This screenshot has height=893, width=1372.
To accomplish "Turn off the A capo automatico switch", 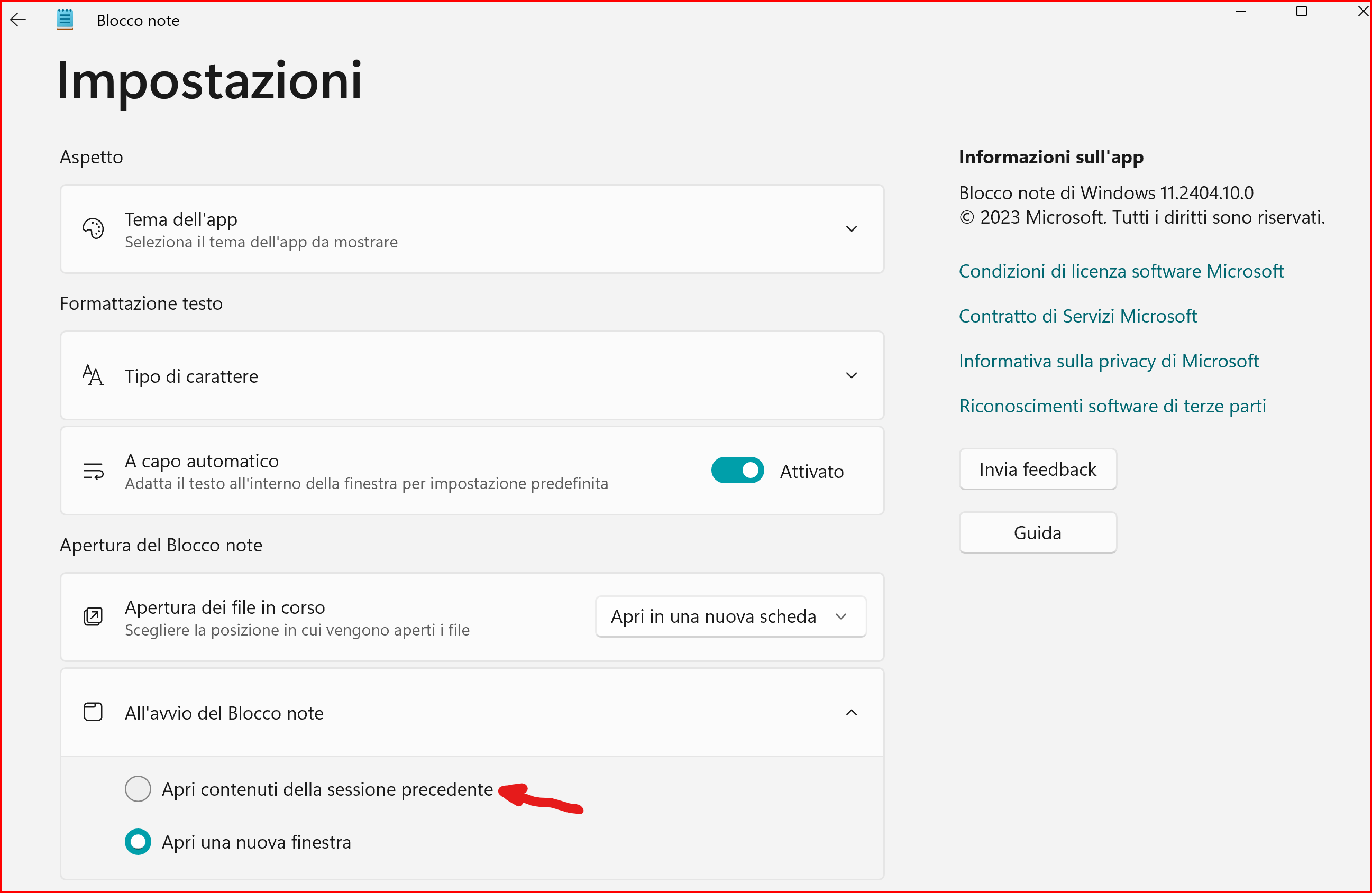I will click(737, 471).
